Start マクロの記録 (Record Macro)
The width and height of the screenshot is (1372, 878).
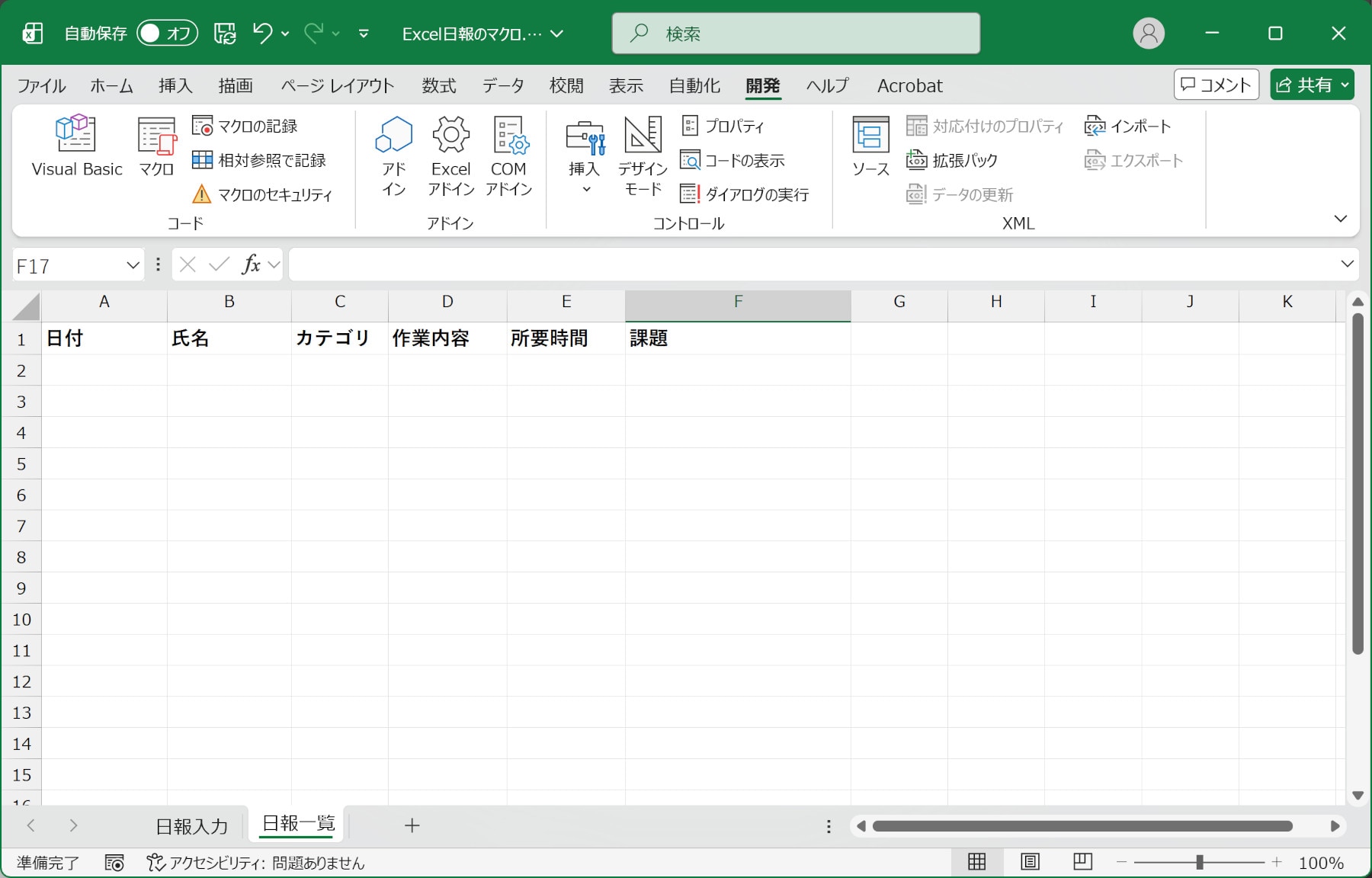point(245,126)
